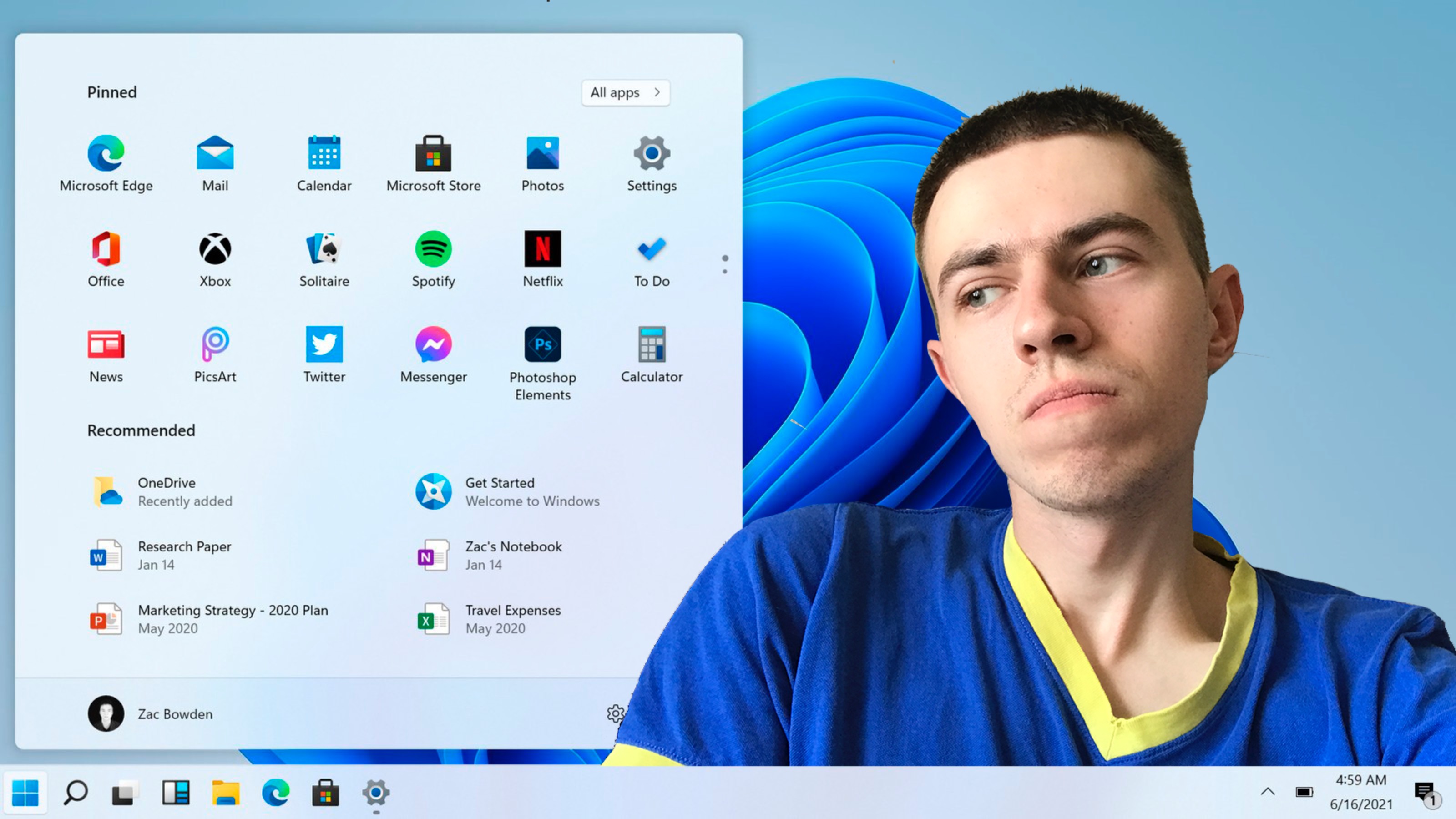The width and height of the screenshot is (1456, 819).
Task: Launch Messenger app
Action: pos(433,355)
